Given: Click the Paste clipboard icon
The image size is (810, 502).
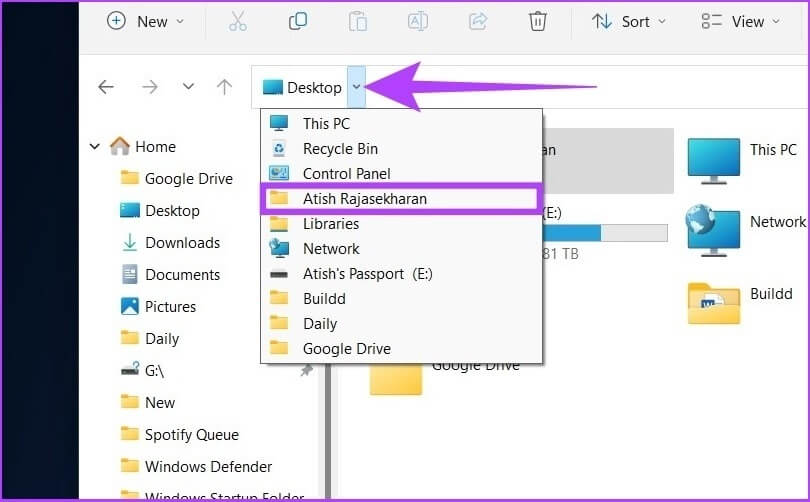Looking at the screenshot, I should click(357, 22).
